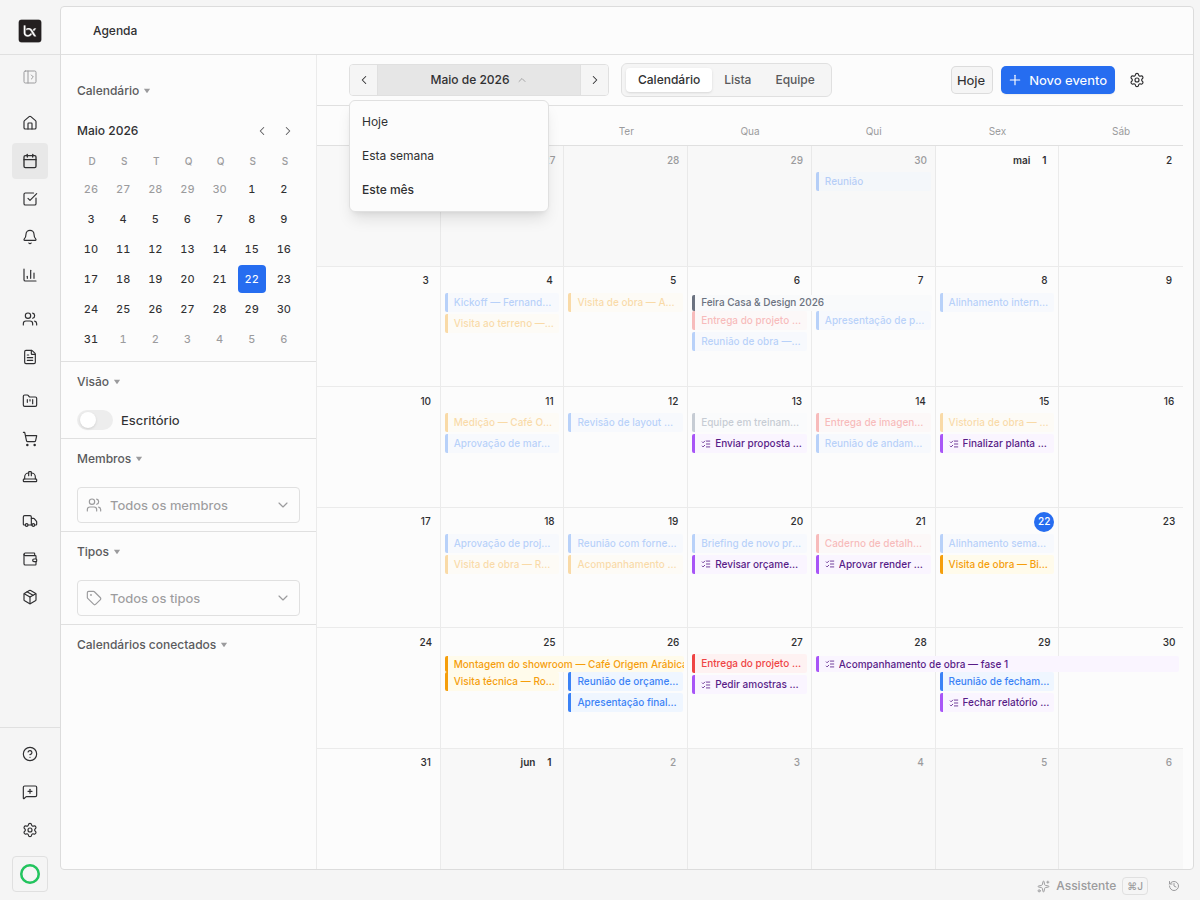Open the Maio de 2026 period dropdown
1200x900 pixels.
[479, 80]
